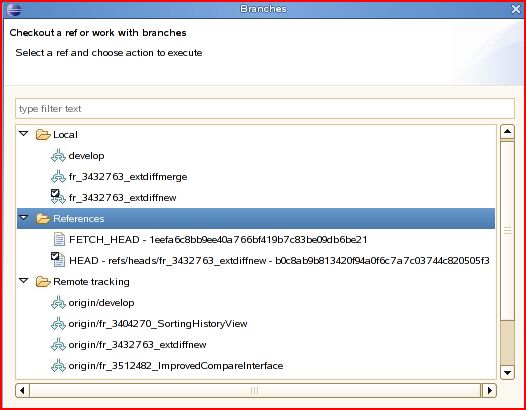
Task: Click the type filter text field
Action: (265, 109)
